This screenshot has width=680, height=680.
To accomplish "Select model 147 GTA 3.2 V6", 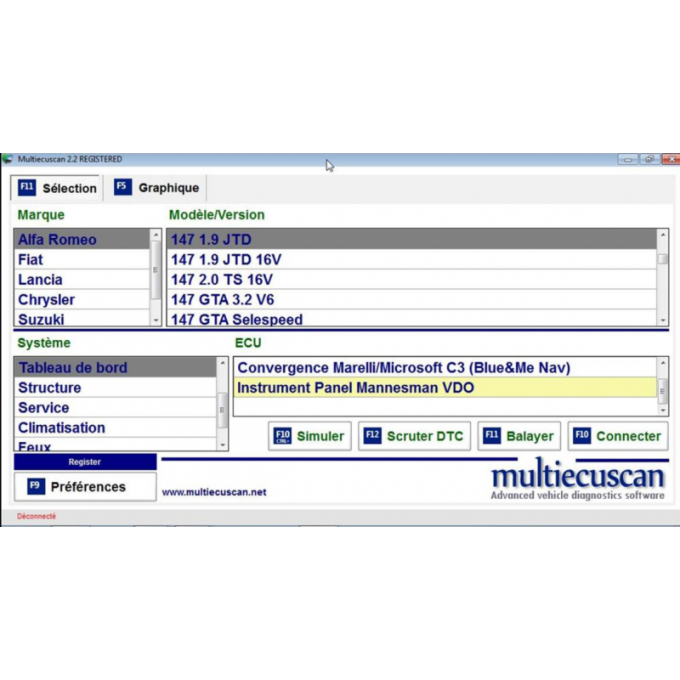I will pos(412,299).
